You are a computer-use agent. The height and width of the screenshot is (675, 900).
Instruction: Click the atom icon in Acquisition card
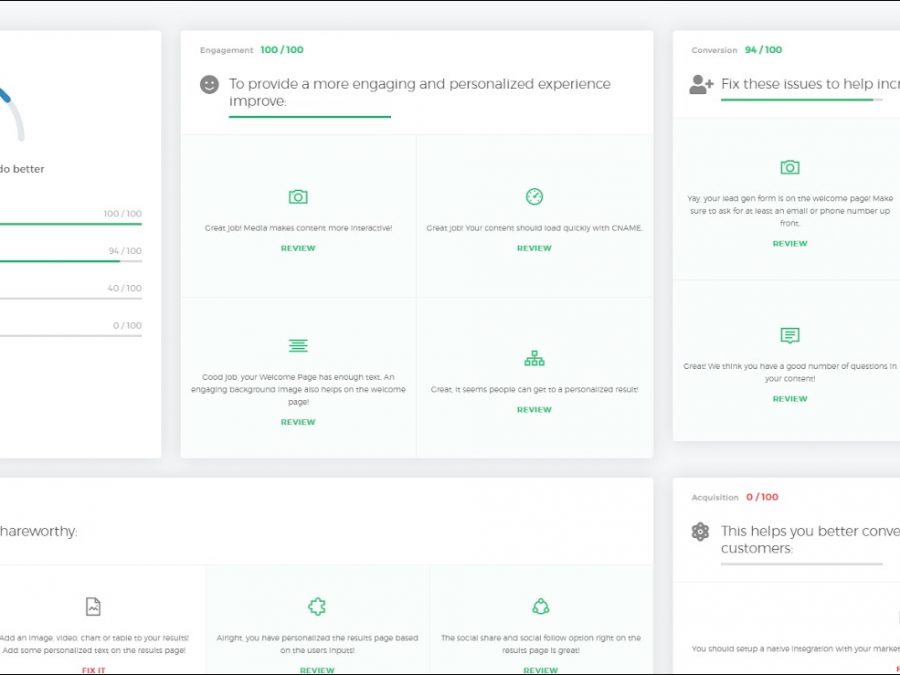700,532
